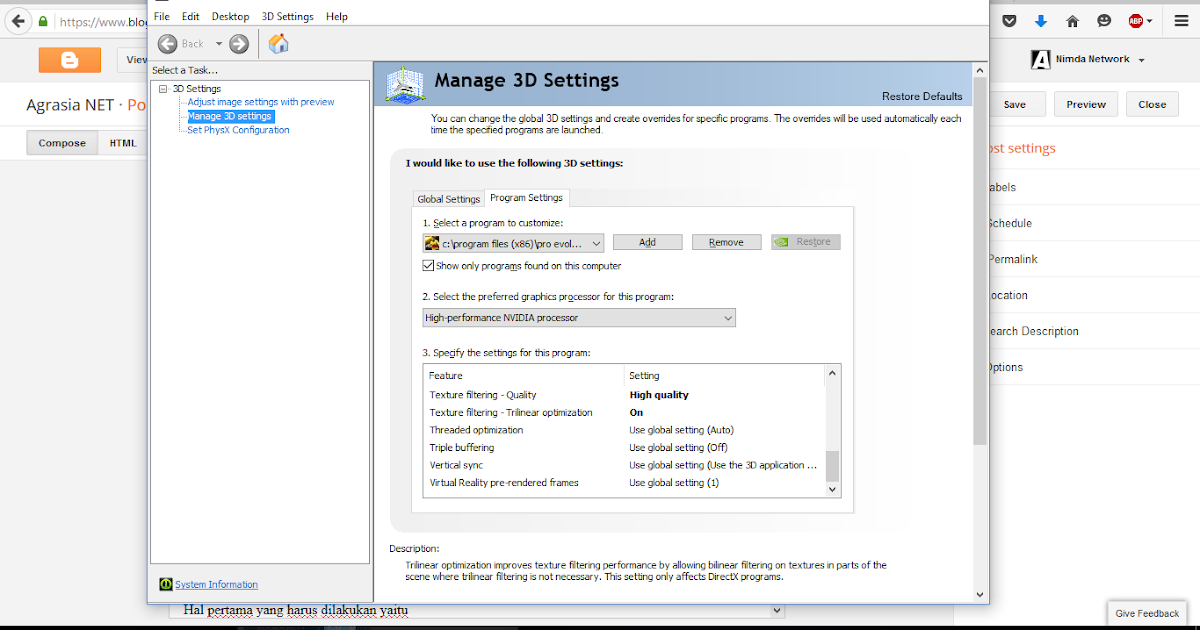Open the program to customize dropdown
This screenshot has width=1200, height=630.
[513, 243]
